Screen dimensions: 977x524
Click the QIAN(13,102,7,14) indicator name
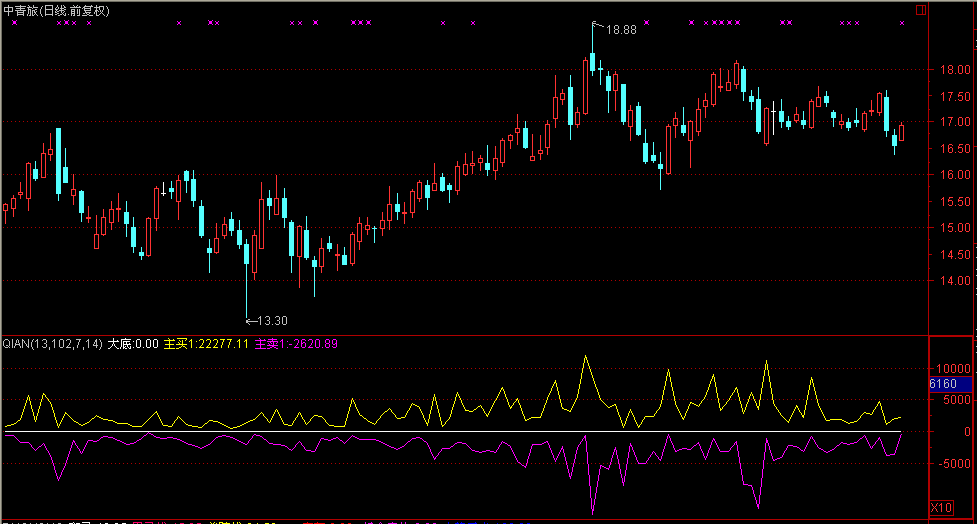pyautogui.click(x=52, y=344)
